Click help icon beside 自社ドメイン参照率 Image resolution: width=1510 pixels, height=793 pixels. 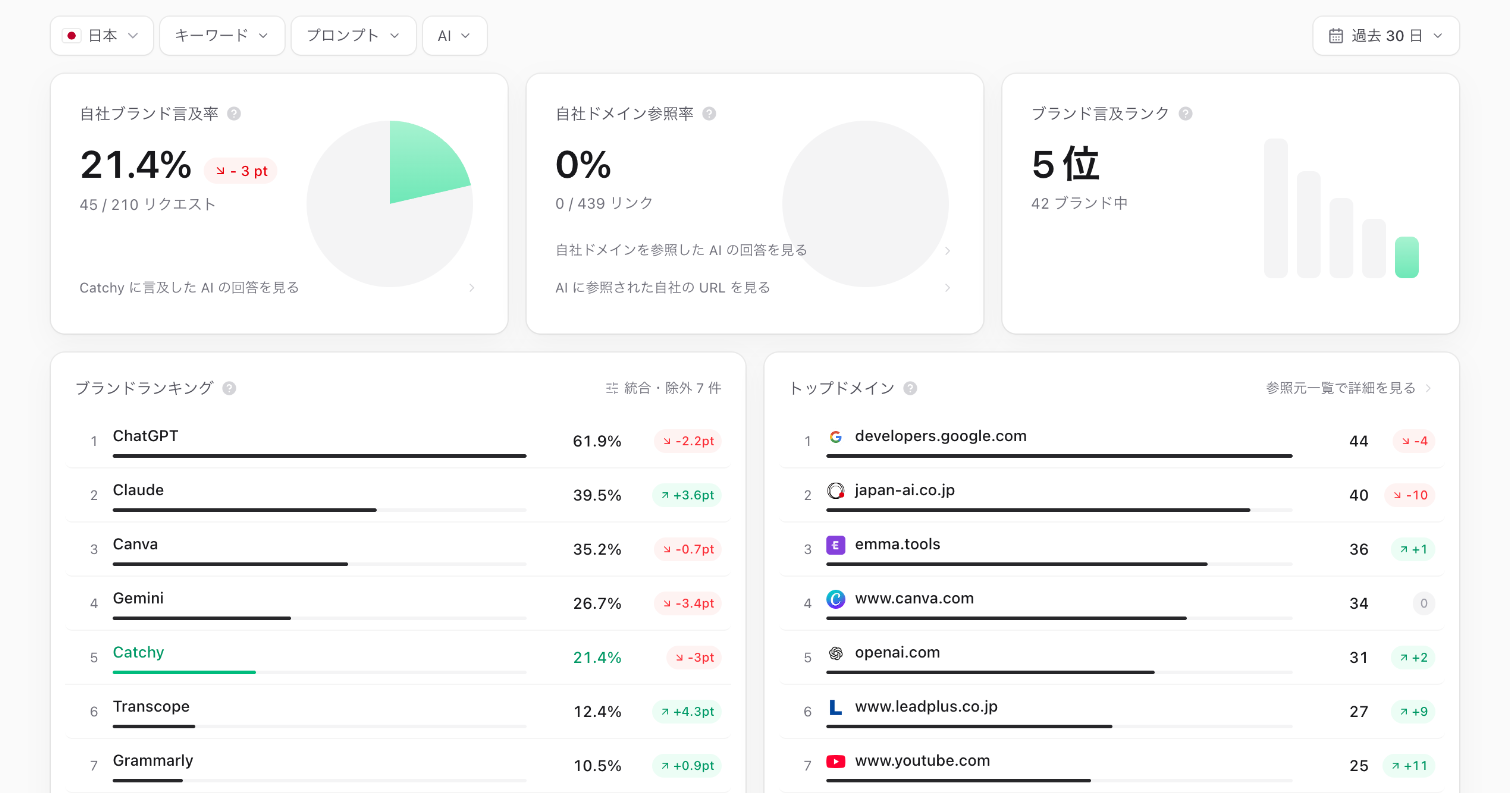pyautogui.click(x=709, y=114)
